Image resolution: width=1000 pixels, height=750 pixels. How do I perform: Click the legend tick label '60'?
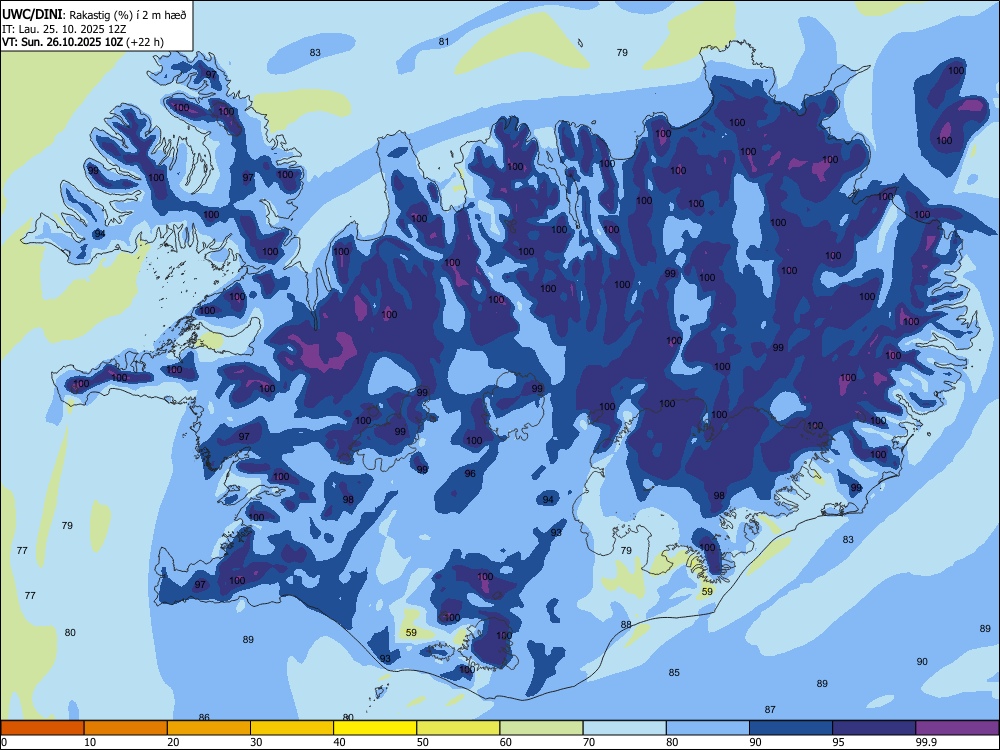pos(506,742)
